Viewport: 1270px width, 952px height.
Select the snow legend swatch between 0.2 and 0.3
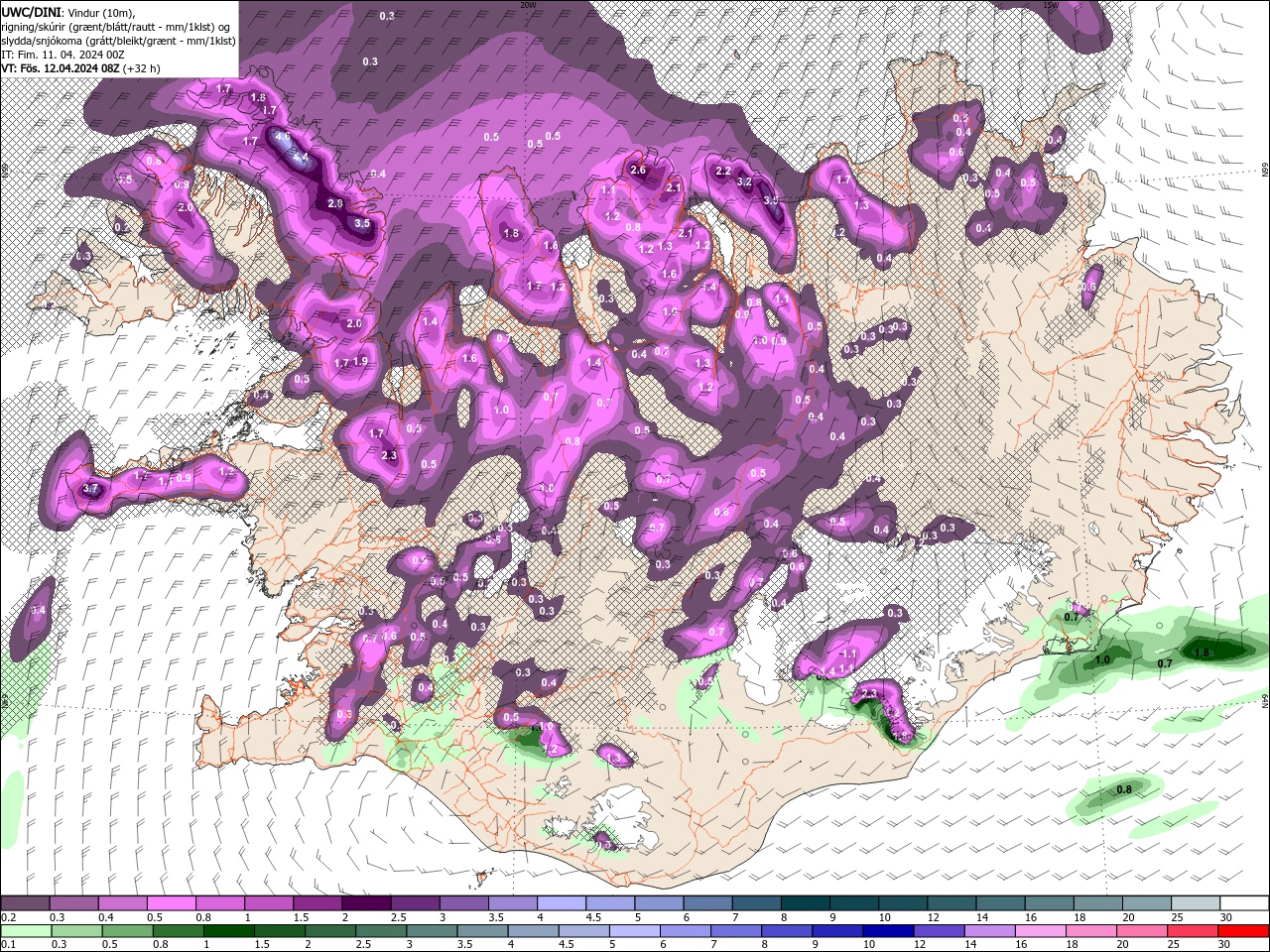(x=25, y=903)
